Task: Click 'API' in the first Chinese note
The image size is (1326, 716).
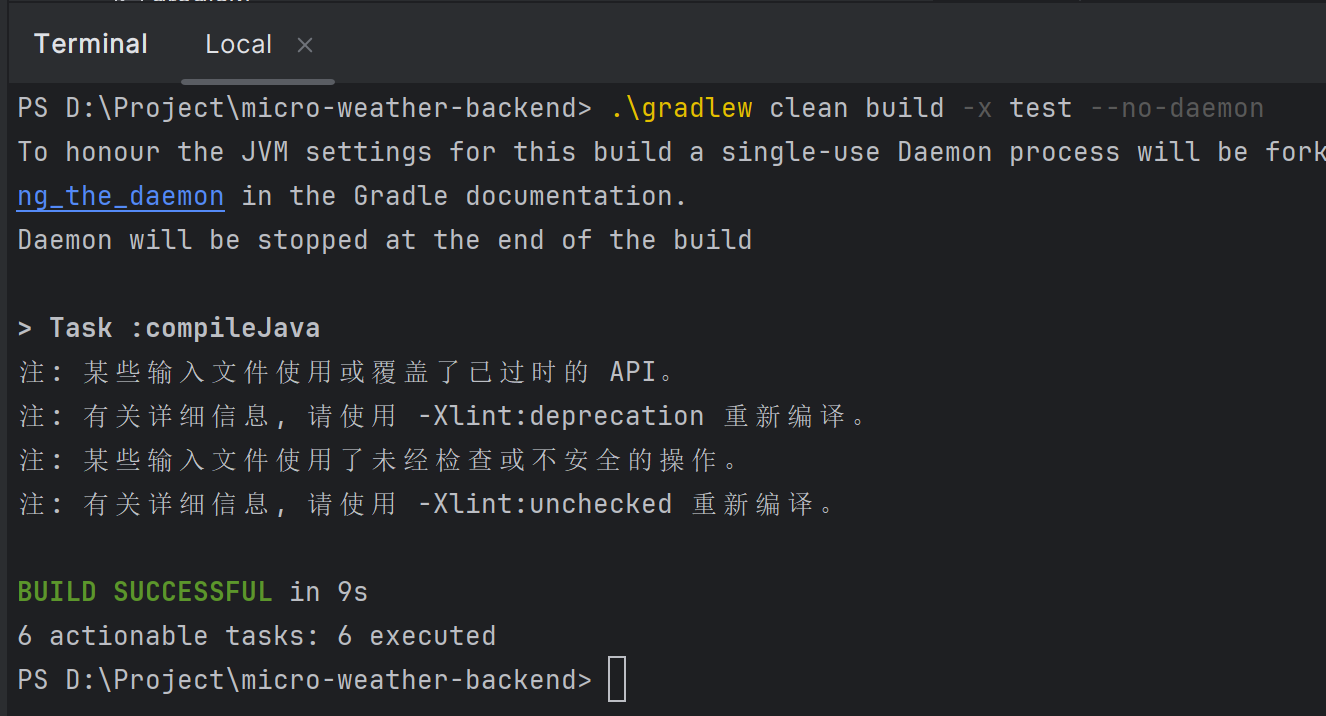Action: [633, 372]
